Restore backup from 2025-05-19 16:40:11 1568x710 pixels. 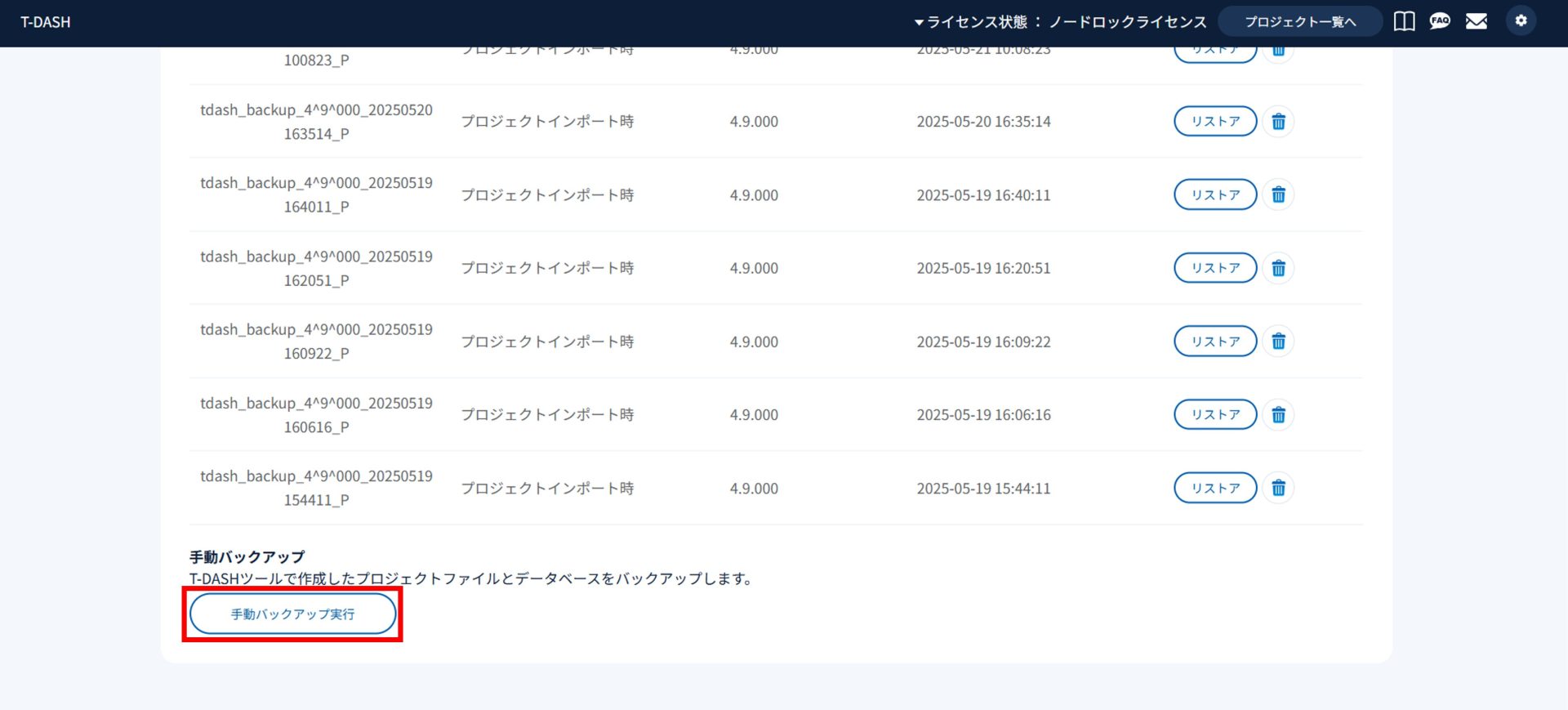pos(1214,195)
